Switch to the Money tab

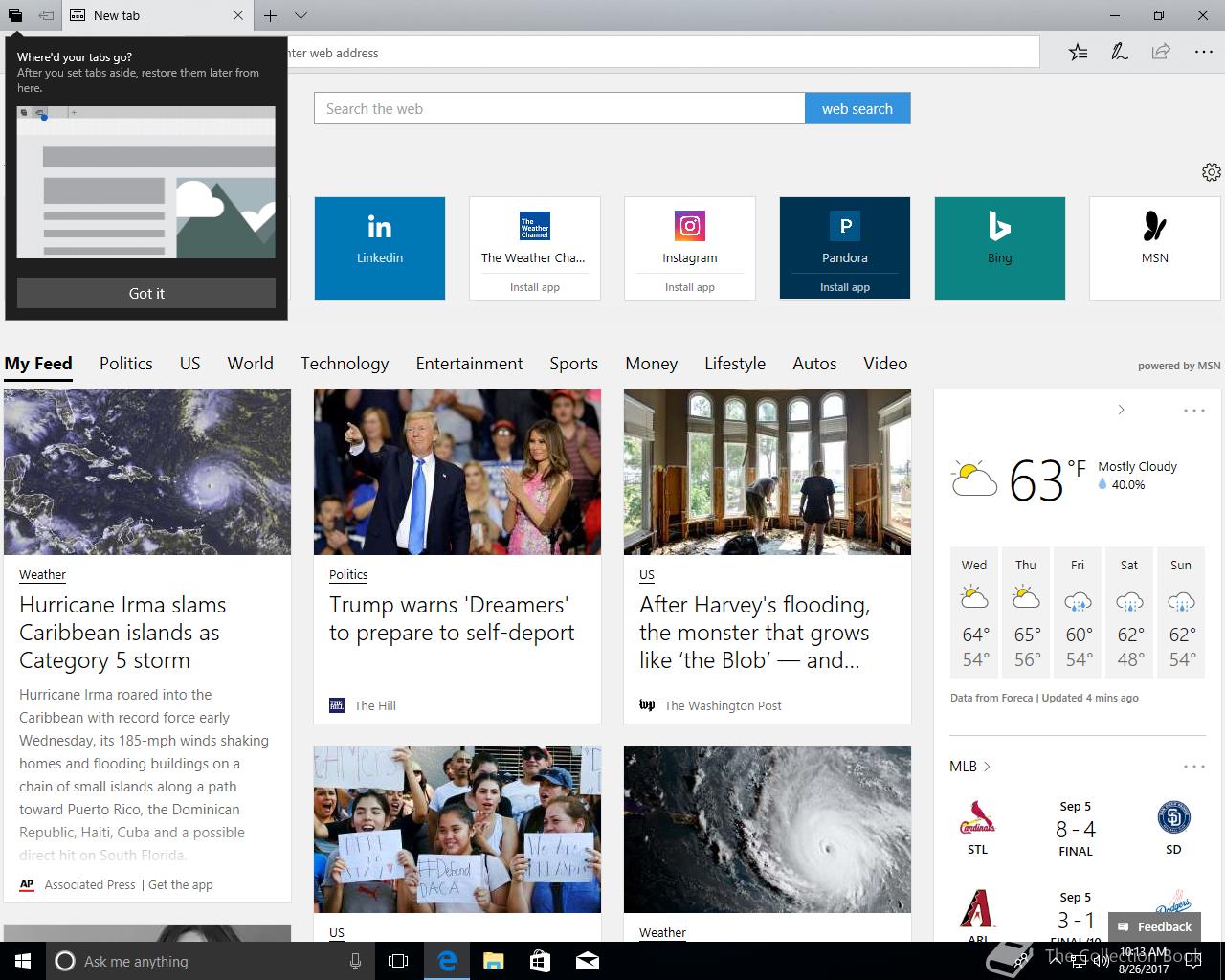651,364
